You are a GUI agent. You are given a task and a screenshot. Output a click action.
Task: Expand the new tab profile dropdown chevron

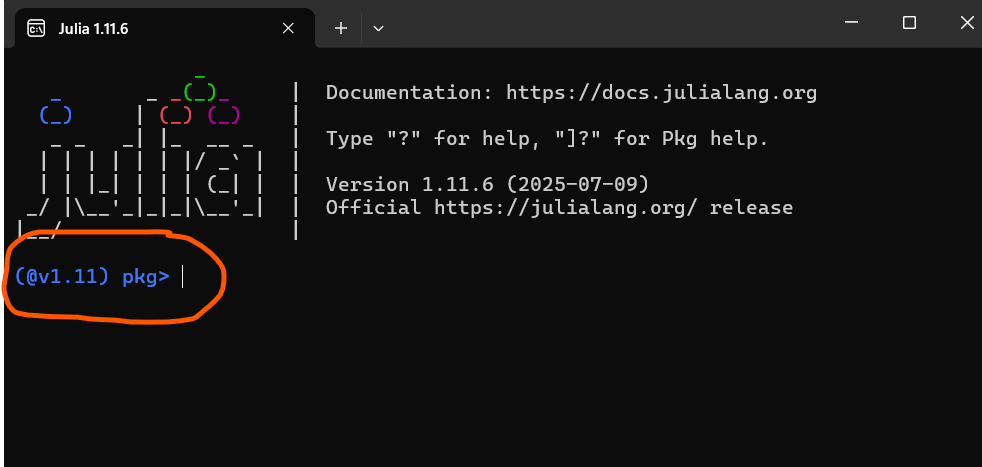point(378,28)
